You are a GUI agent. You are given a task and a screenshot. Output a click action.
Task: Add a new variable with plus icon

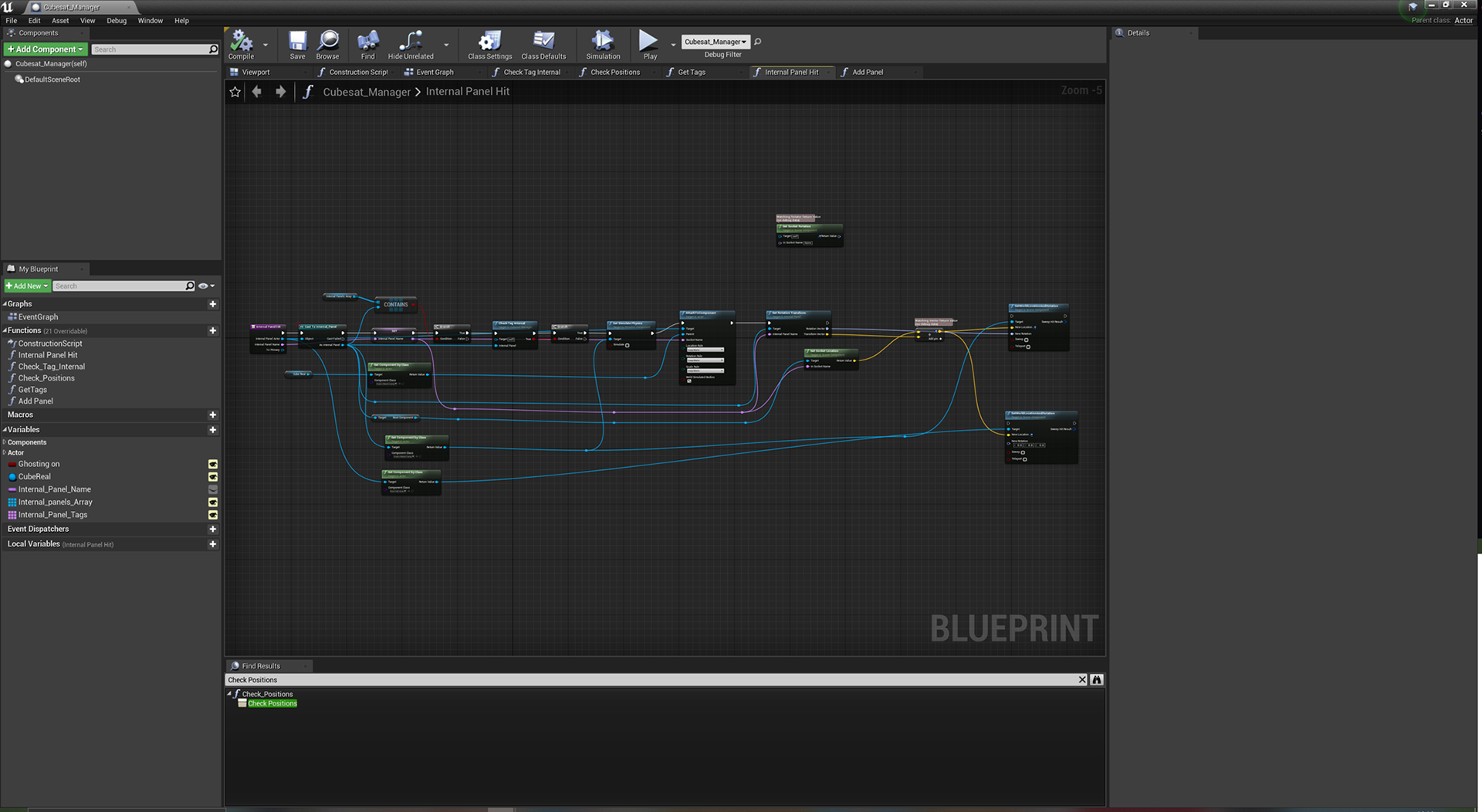[212, 430]
